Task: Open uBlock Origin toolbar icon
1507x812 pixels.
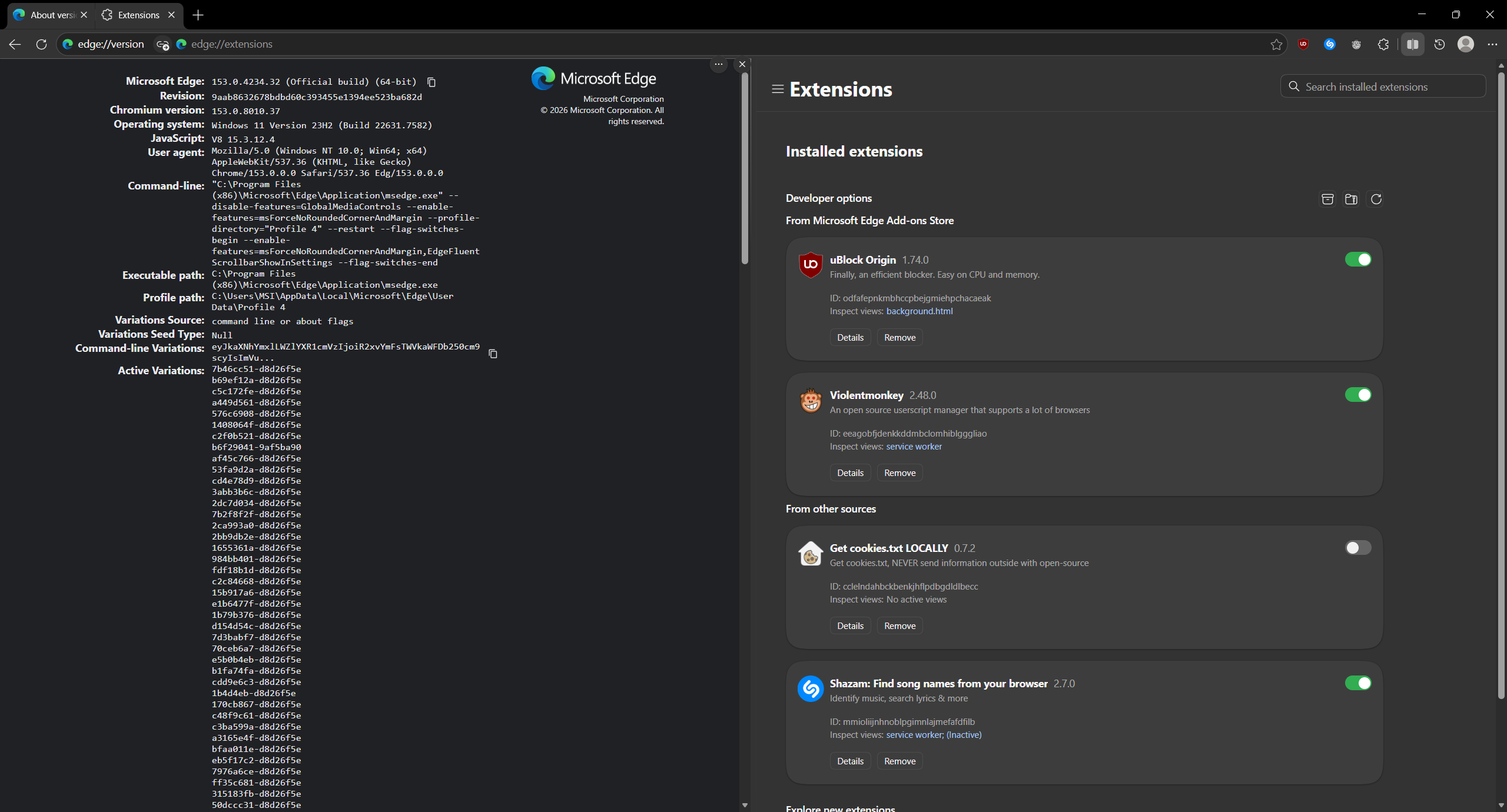Action: click(x=1303, y=44)
